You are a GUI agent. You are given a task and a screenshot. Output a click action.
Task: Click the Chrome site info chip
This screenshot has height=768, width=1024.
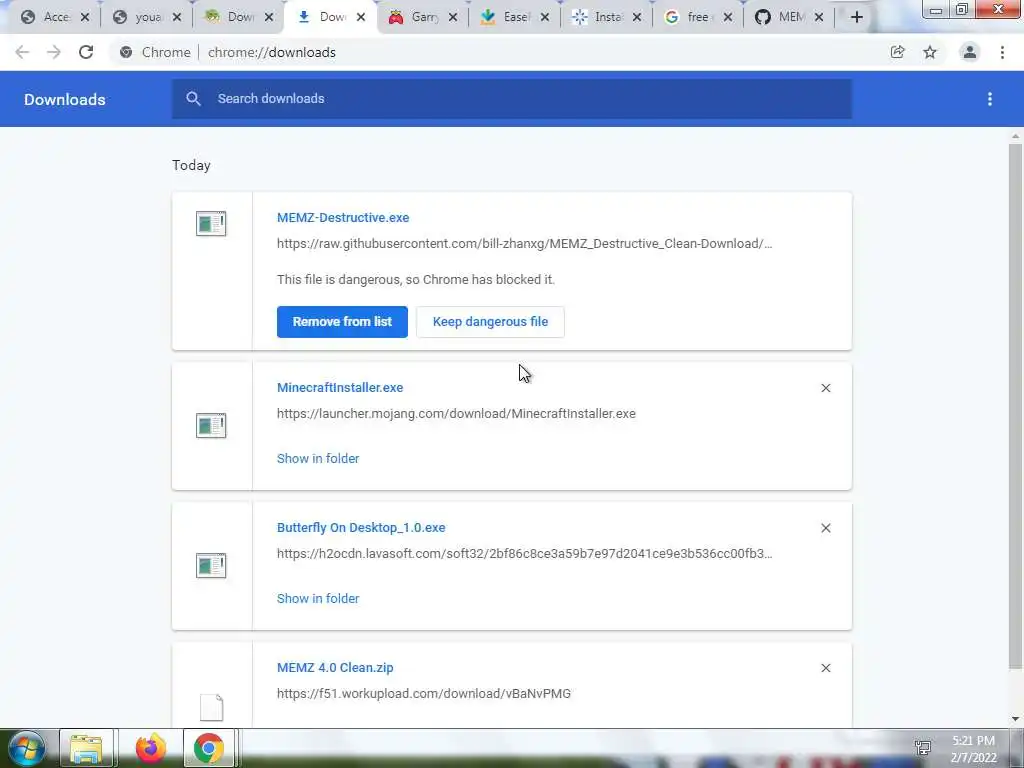(155, 52)
